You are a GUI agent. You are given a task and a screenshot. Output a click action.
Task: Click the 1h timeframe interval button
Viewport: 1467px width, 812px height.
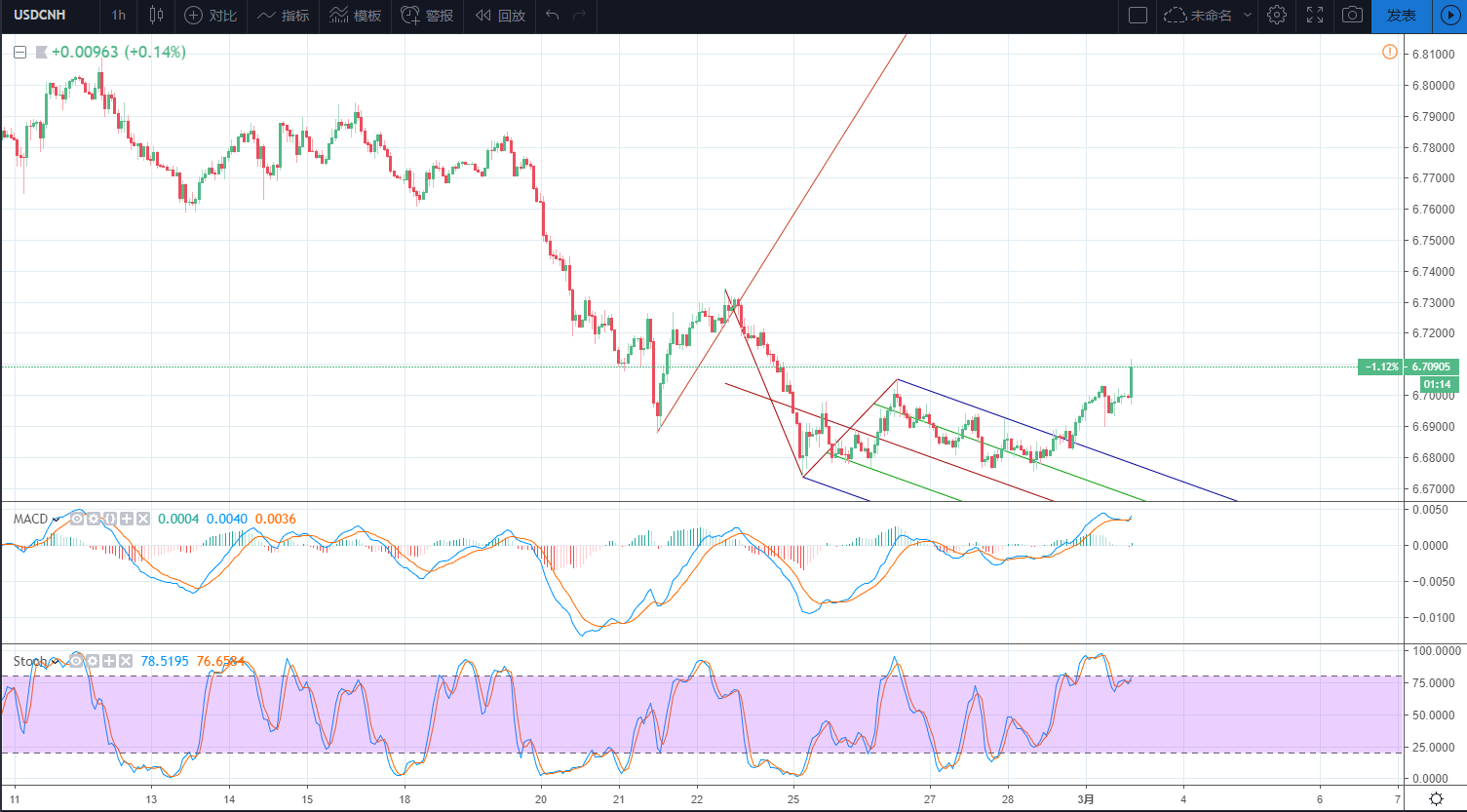pyautogui.click(x=119, y=16)
